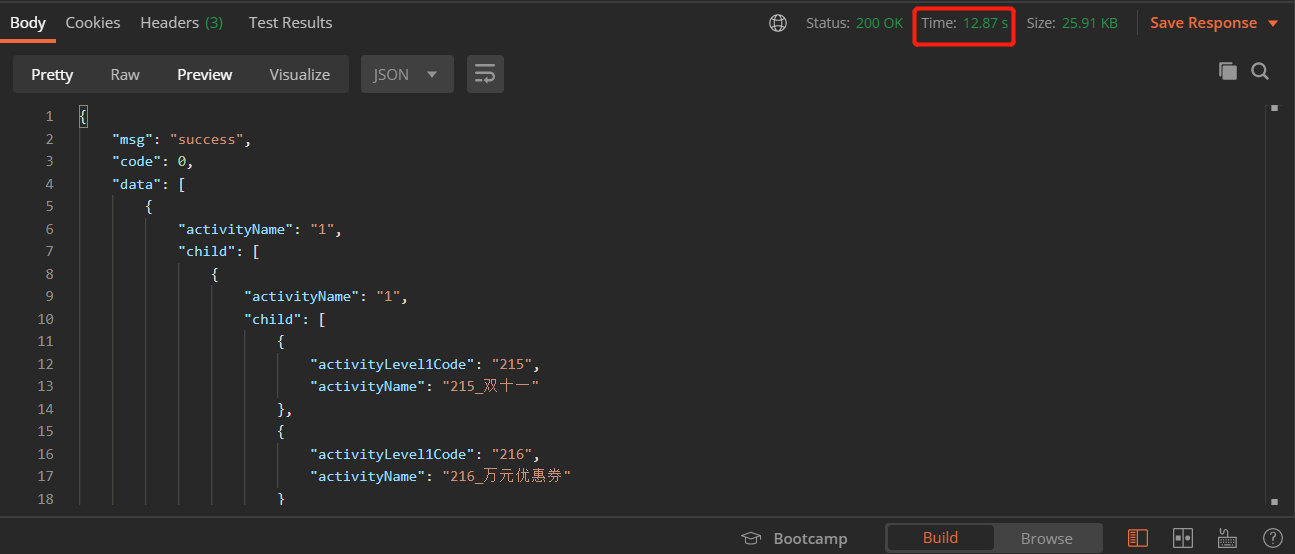Switch to two-pane view icon
1295x554 pixels.
coord(1183,538)
